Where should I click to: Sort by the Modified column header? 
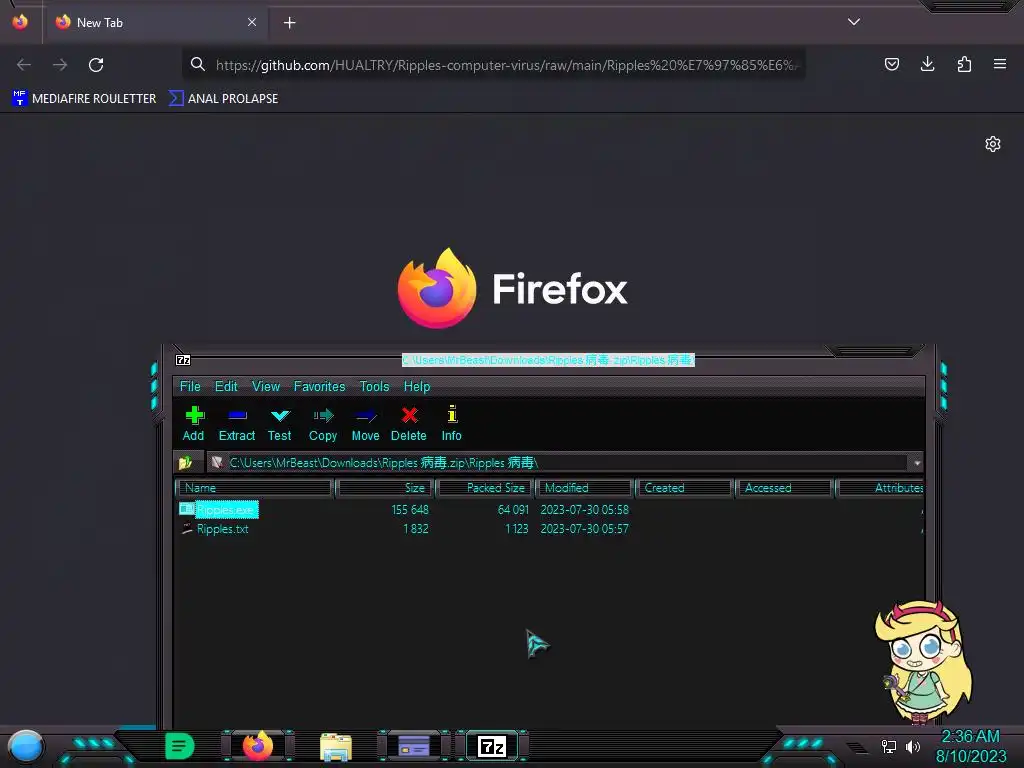[x=584, y=488]
